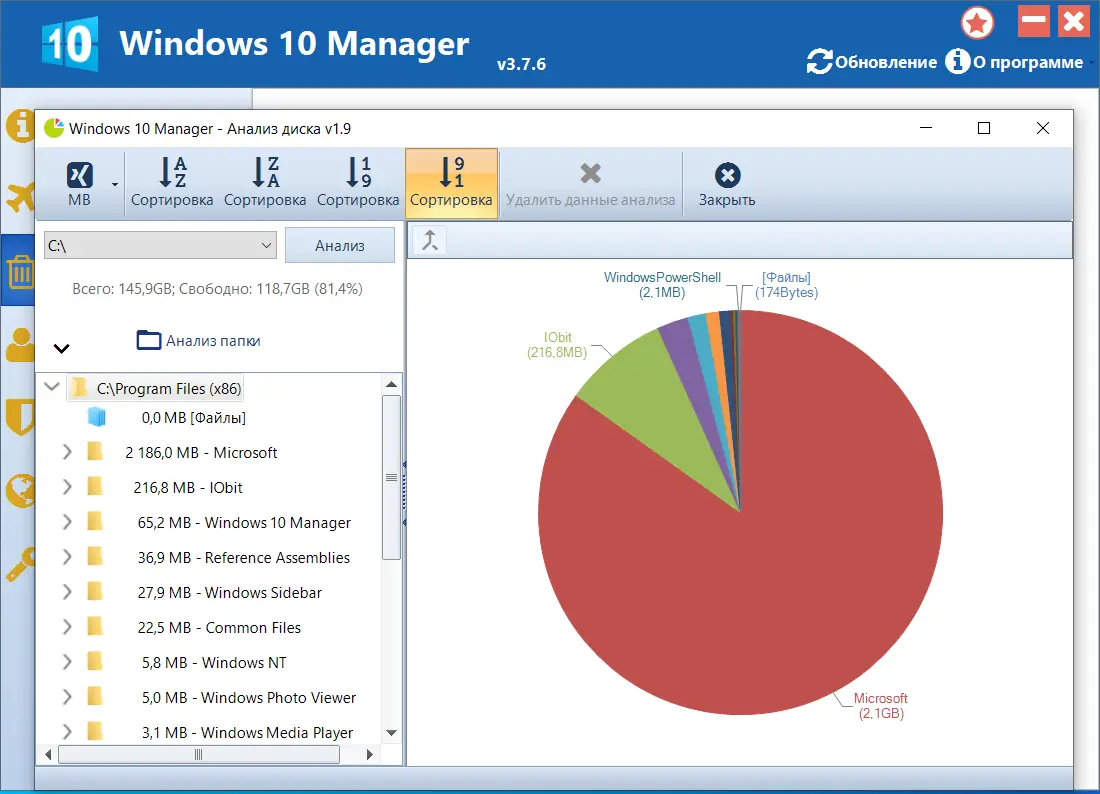Open the Security shield sidebar icon
This screenshot has width=1100, height=794.
click(x=21, y=417)
